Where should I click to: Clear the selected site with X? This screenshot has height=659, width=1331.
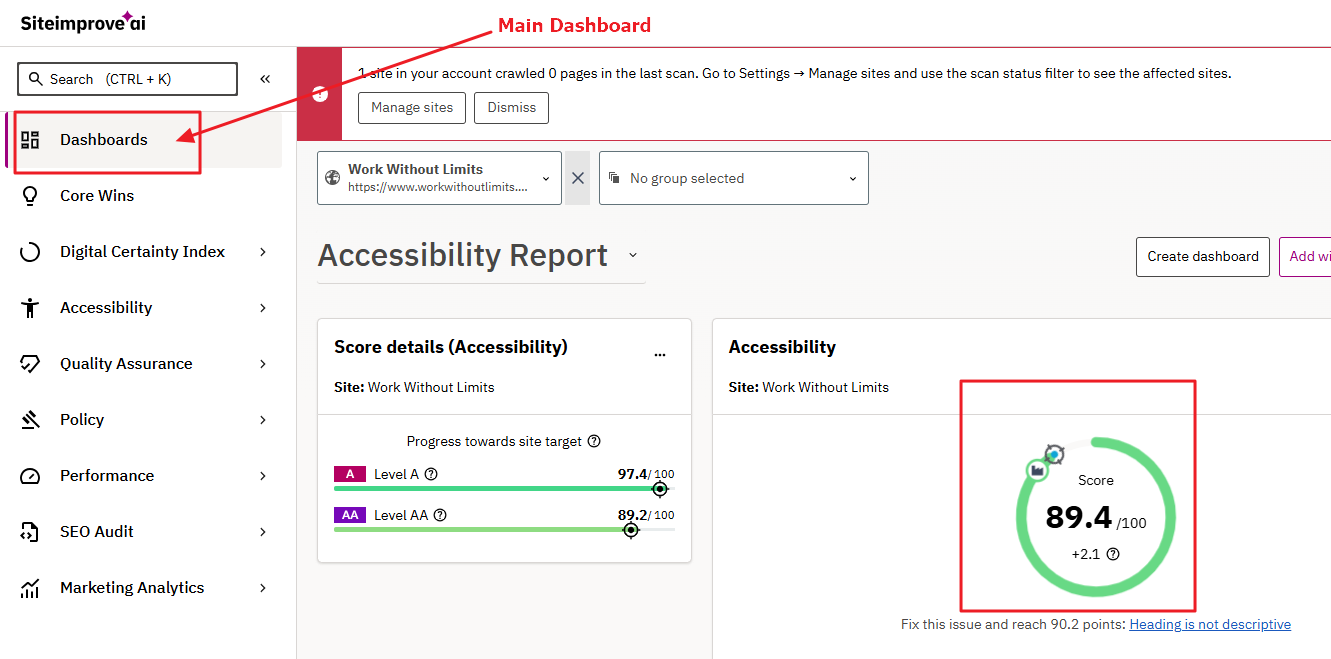577,178
